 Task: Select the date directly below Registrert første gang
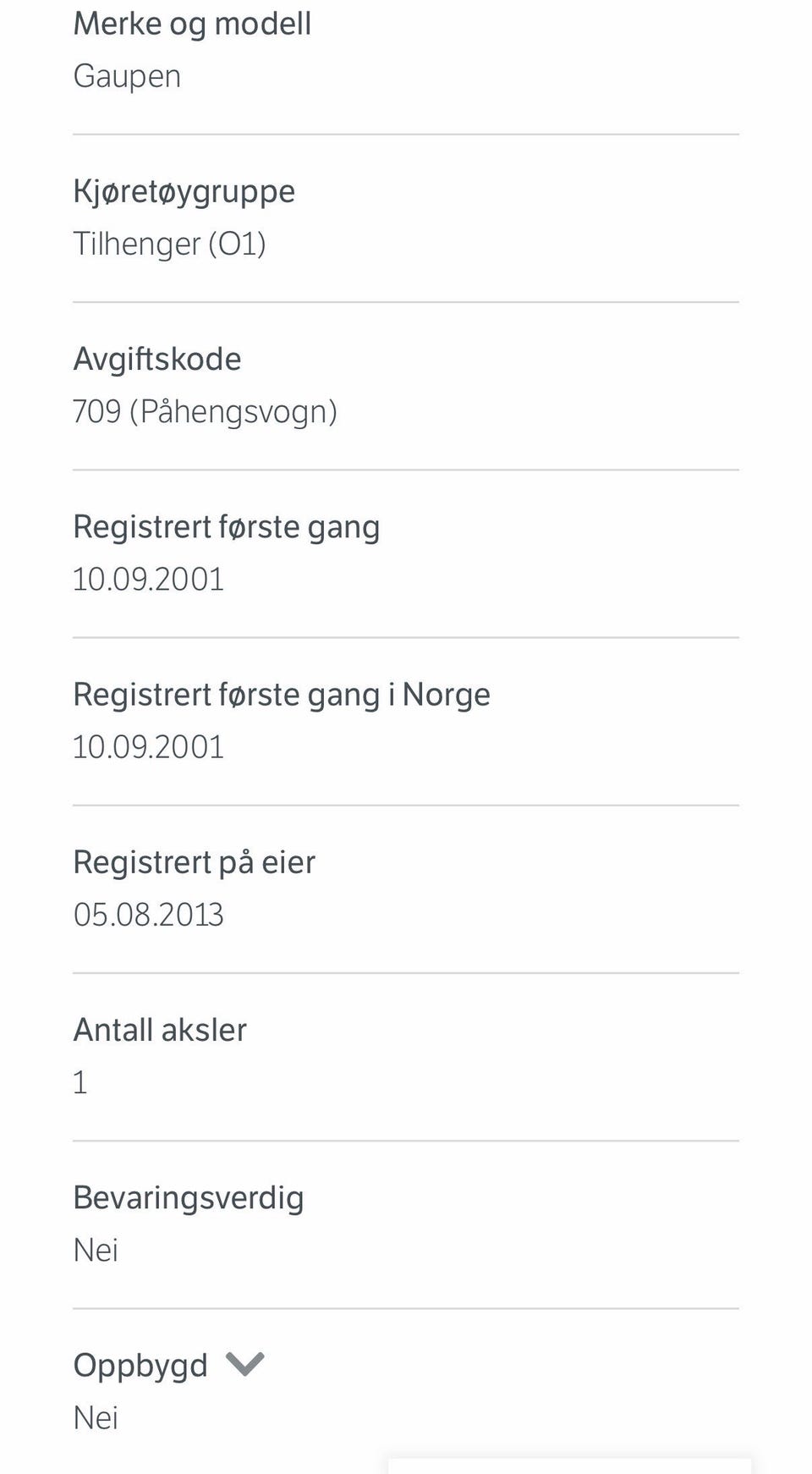pyautogui.click(x=148, y=580)
